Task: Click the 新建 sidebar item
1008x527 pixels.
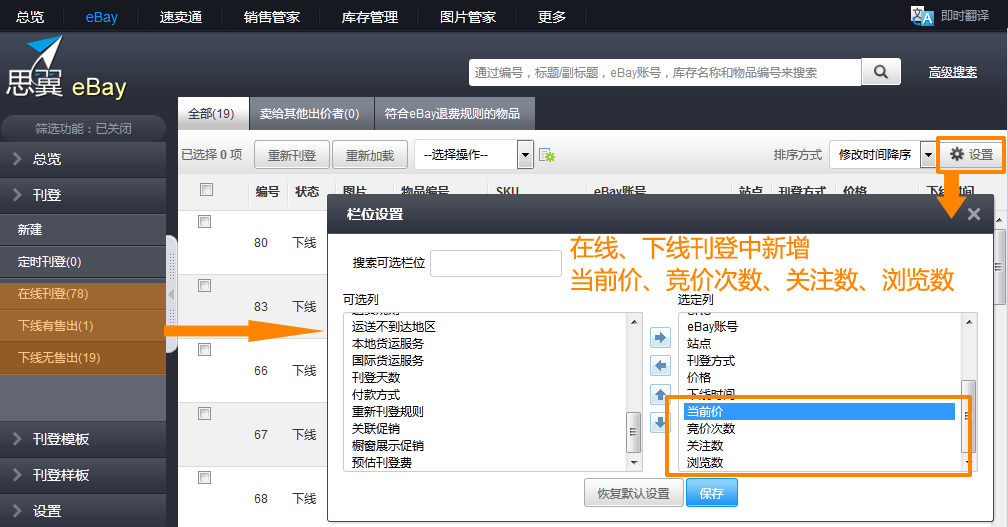Action: [83, 229]
